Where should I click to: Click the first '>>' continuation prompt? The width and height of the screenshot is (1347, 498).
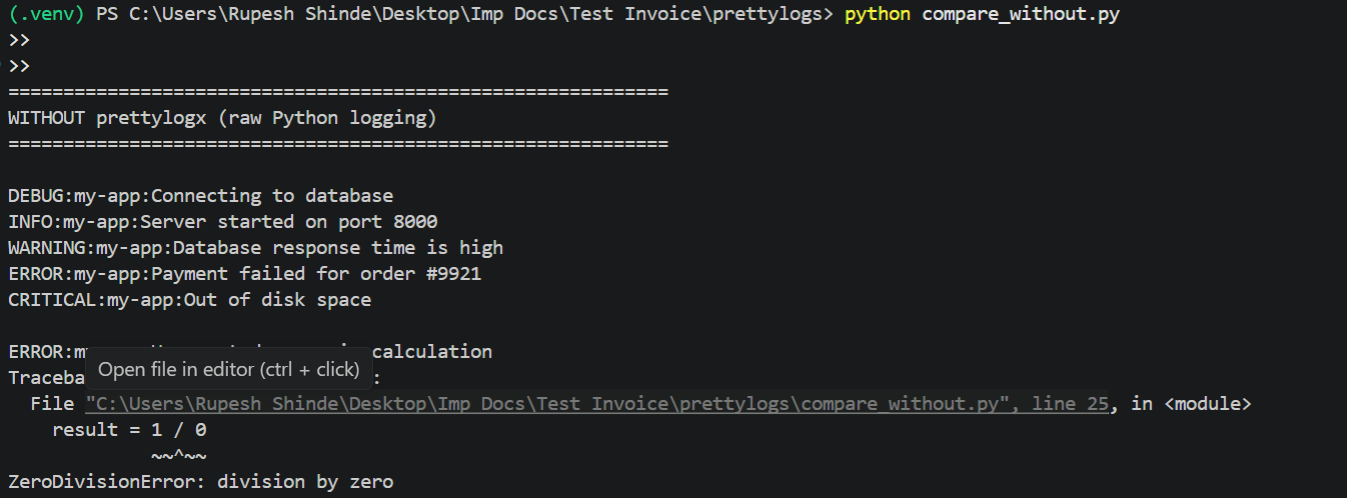[x=19, y=41]
